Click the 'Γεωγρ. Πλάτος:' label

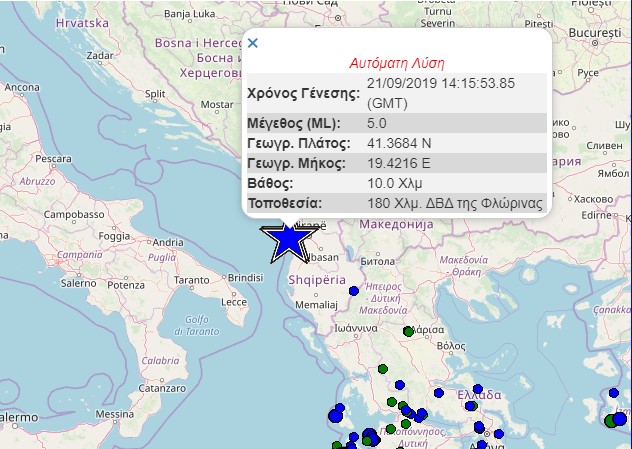tap(299, 143)
